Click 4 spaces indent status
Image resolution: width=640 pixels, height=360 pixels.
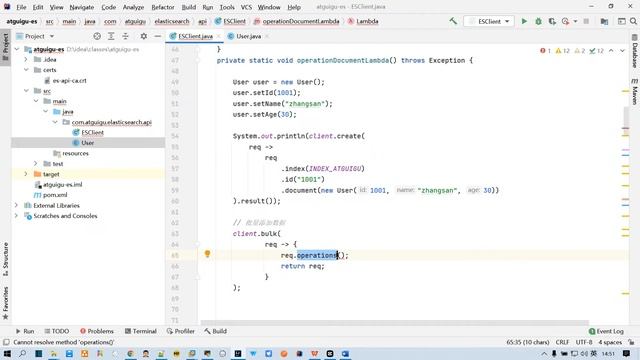click(x=610, y=342)
